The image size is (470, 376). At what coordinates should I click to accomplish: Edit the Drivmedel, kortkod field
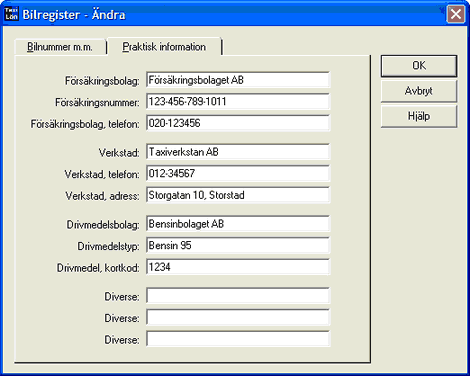tap(238, 267)
